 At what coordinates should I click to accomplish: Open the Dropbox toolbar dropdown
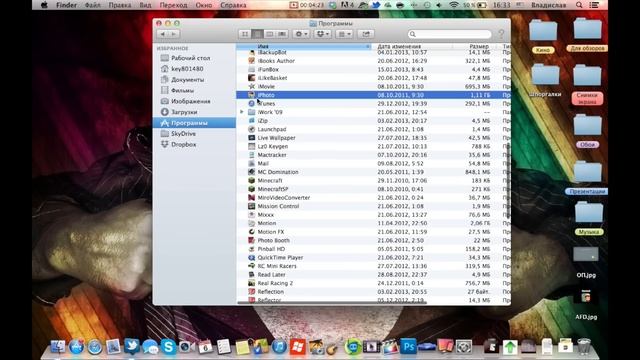[x=323, y=34]
